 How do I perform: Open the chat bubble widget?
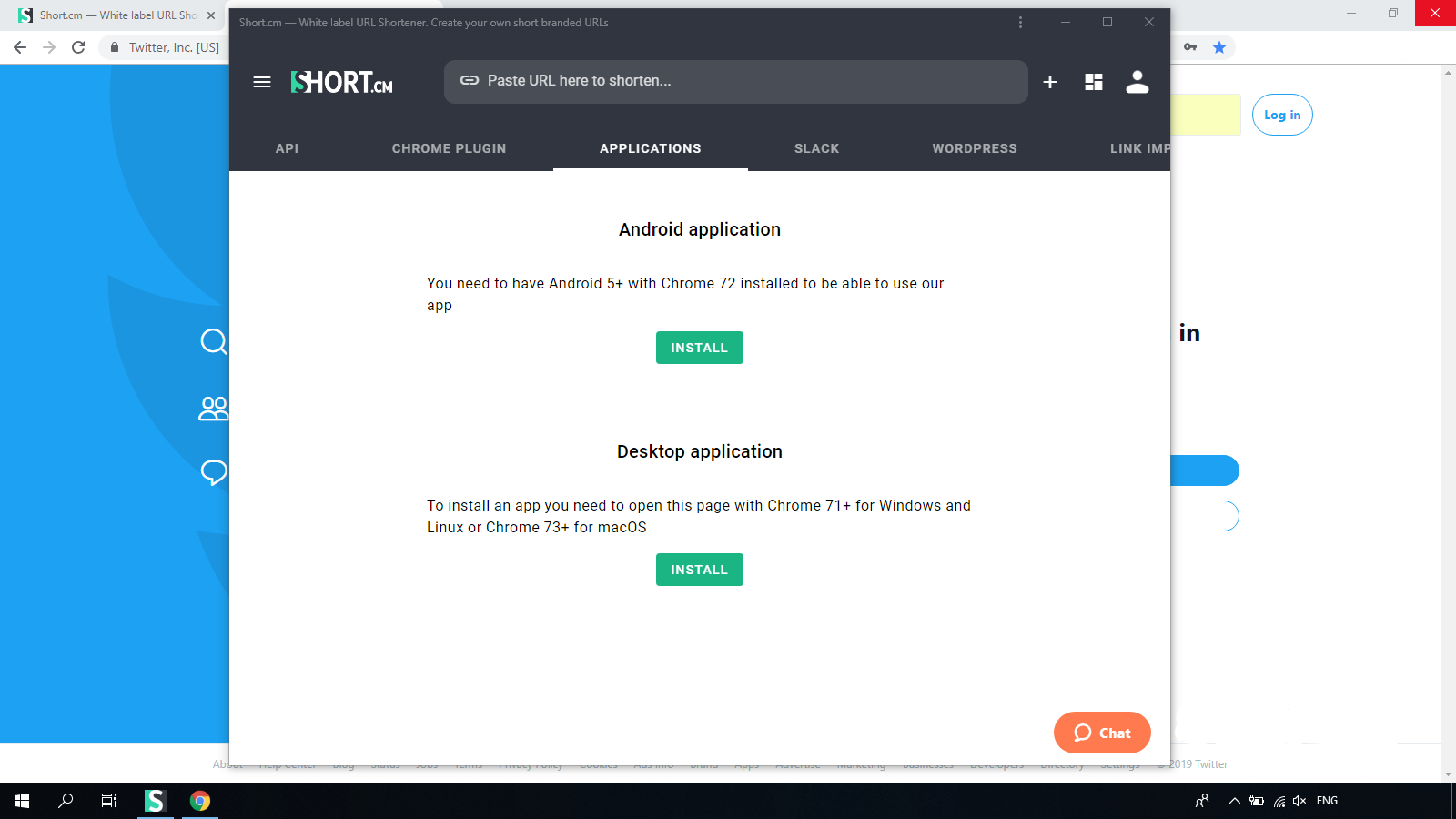tap(1102, 733)
